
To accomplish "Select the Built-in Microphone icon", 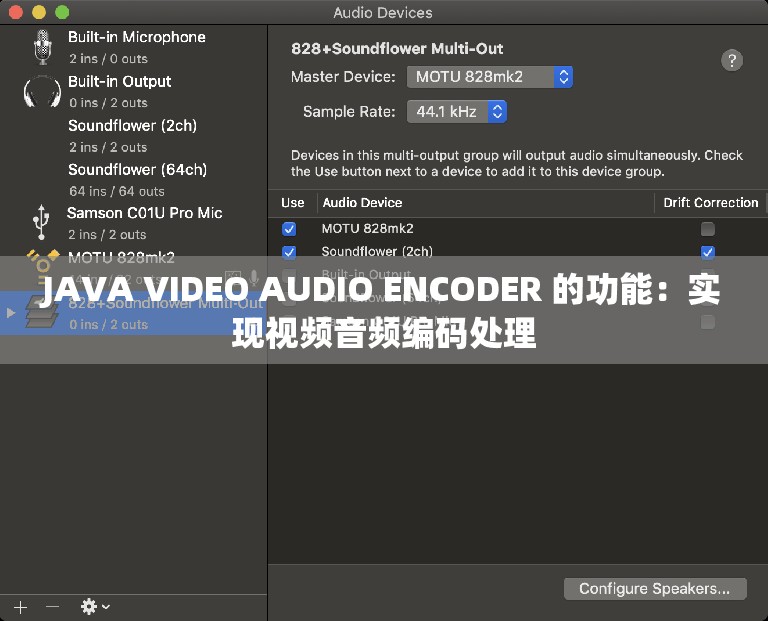I will pyautogui.click(x=43, y=47).
